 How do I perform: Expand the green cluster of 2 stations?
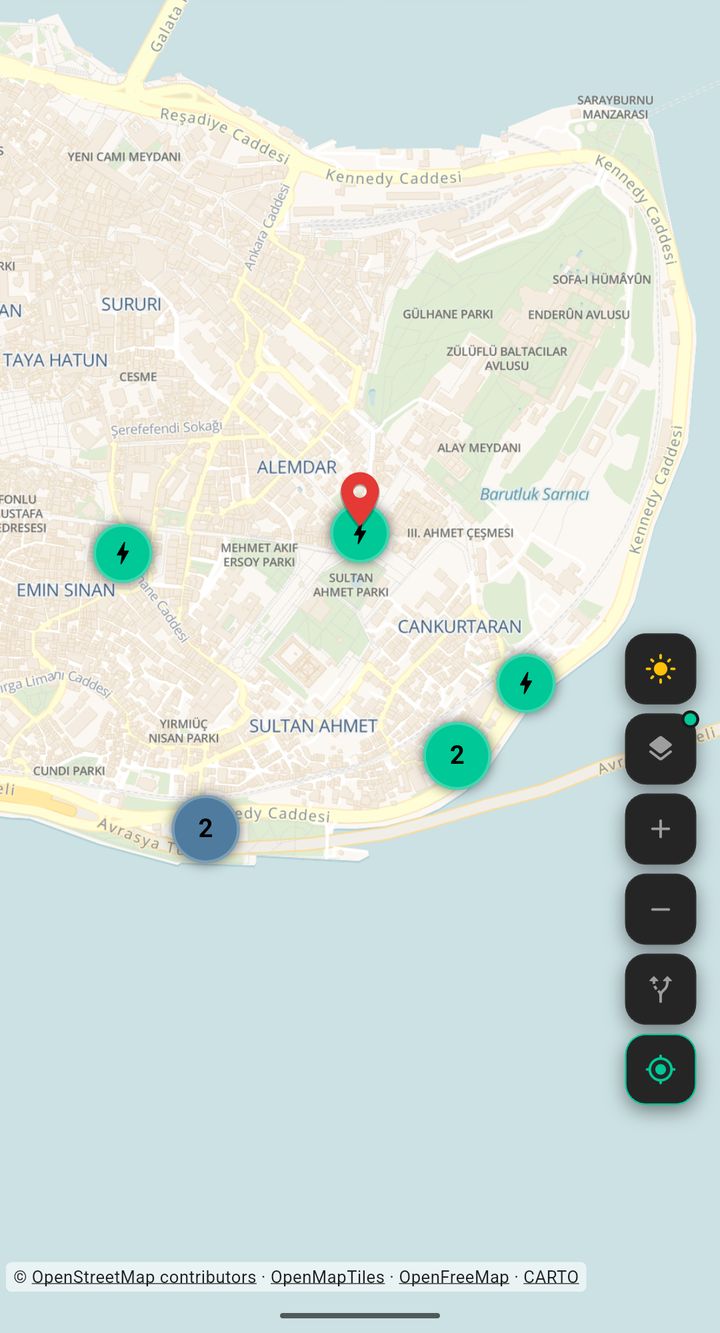click(x=457, y=755)
